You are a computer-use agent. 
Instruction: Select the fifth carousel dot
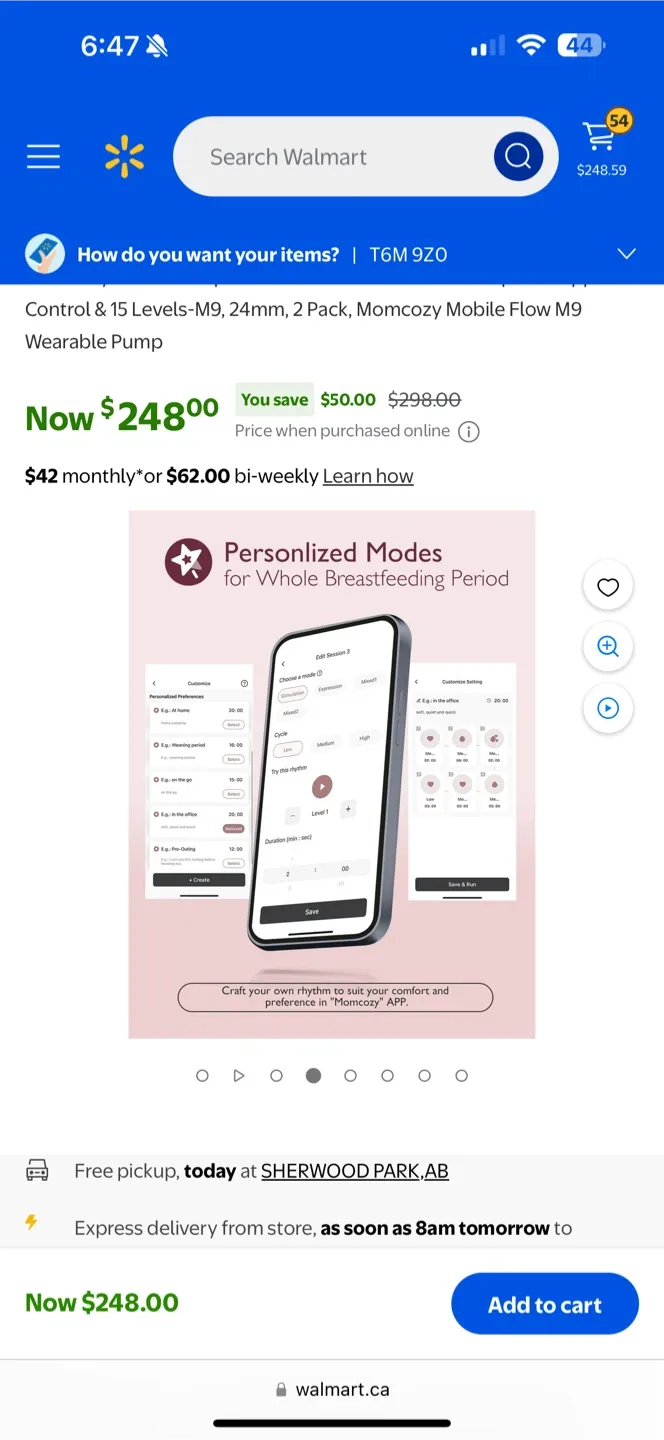point(350,1075)
